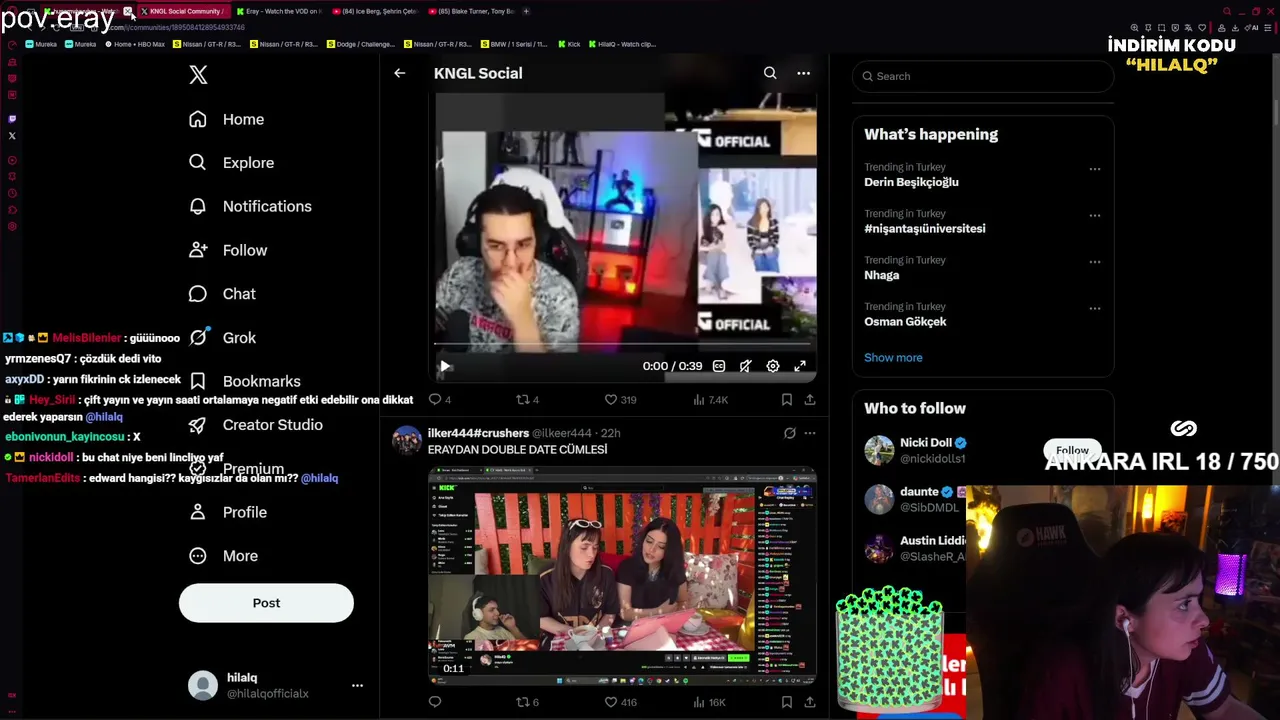Open options for #nişantaşıüniversitesi trend

[1095, 215]
